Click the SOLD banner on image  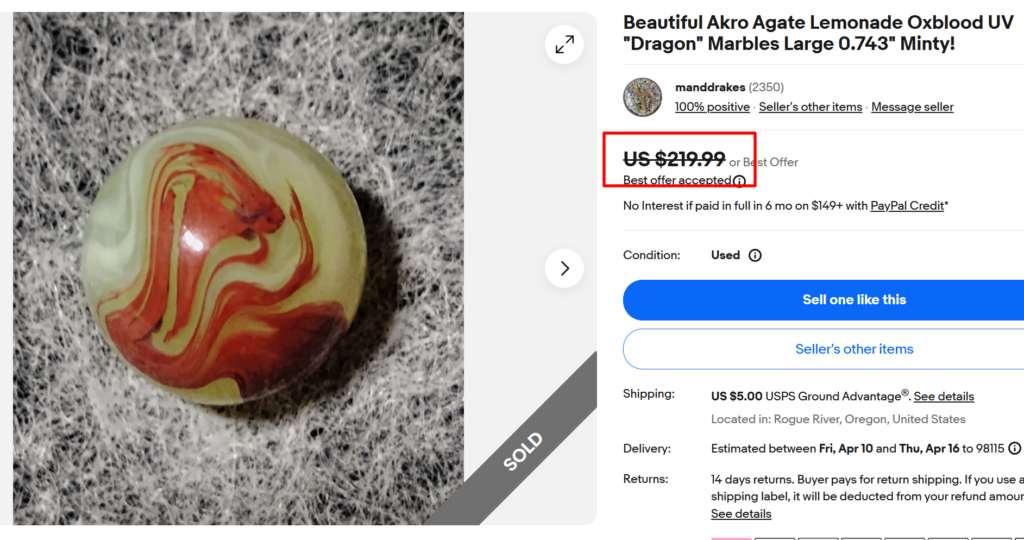click(522, 451)
